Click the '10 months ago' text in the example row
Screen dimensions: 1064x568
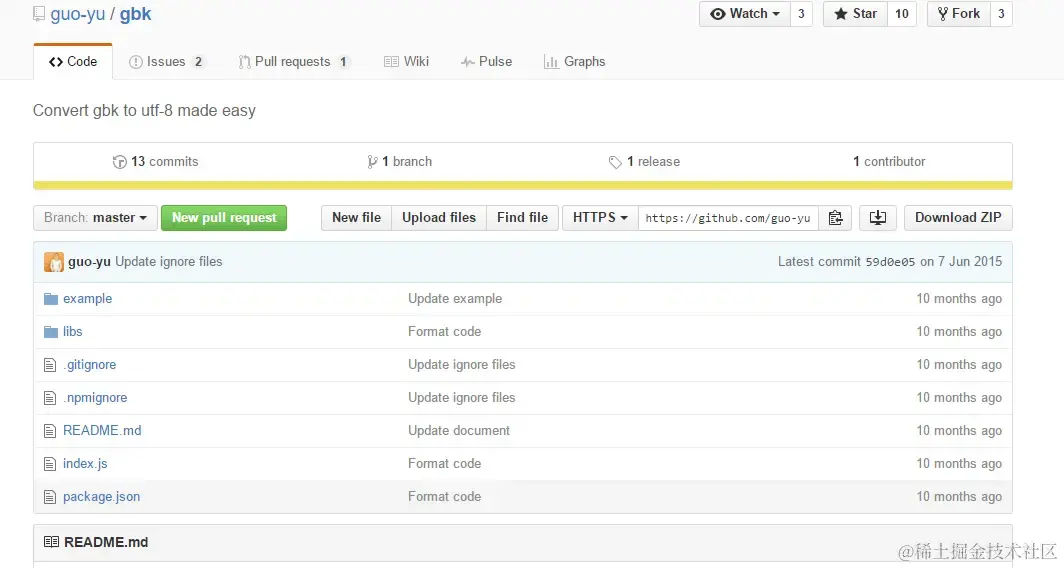[959, 299]
